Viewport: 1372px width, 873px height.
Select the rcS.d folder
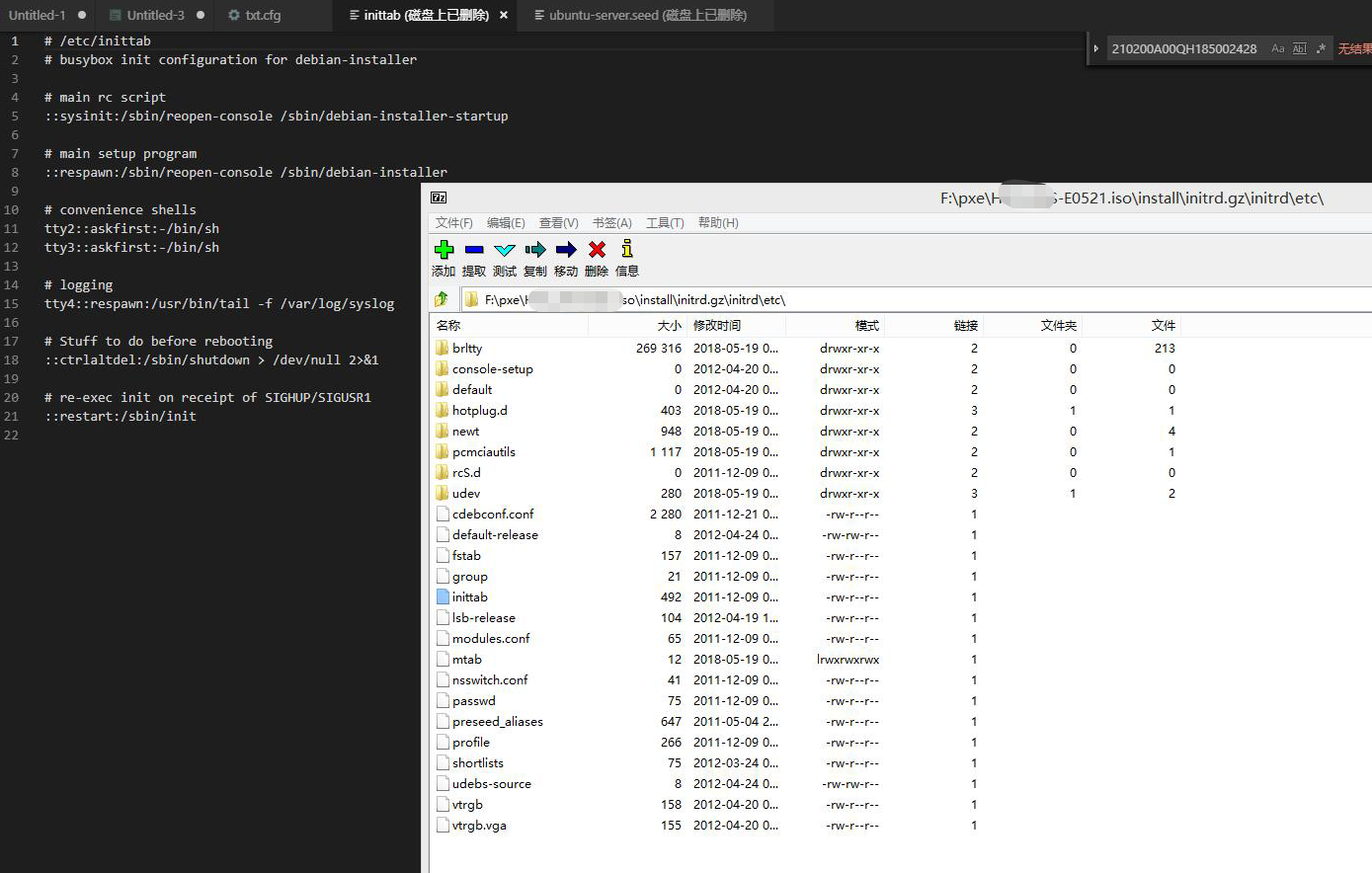click(x=466, y=472)
